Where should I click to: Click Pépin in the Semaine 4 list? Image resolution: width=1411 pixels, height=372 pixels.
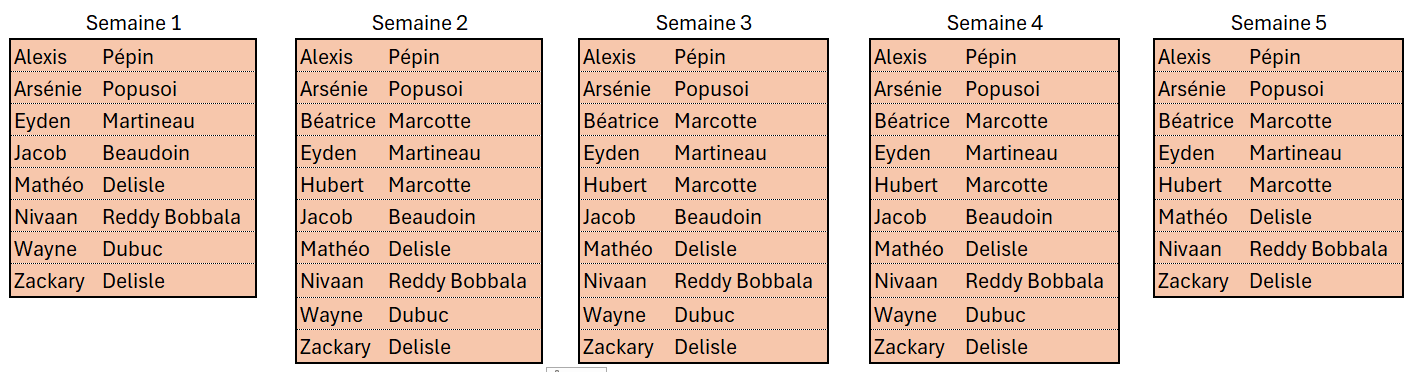[991, 57]
